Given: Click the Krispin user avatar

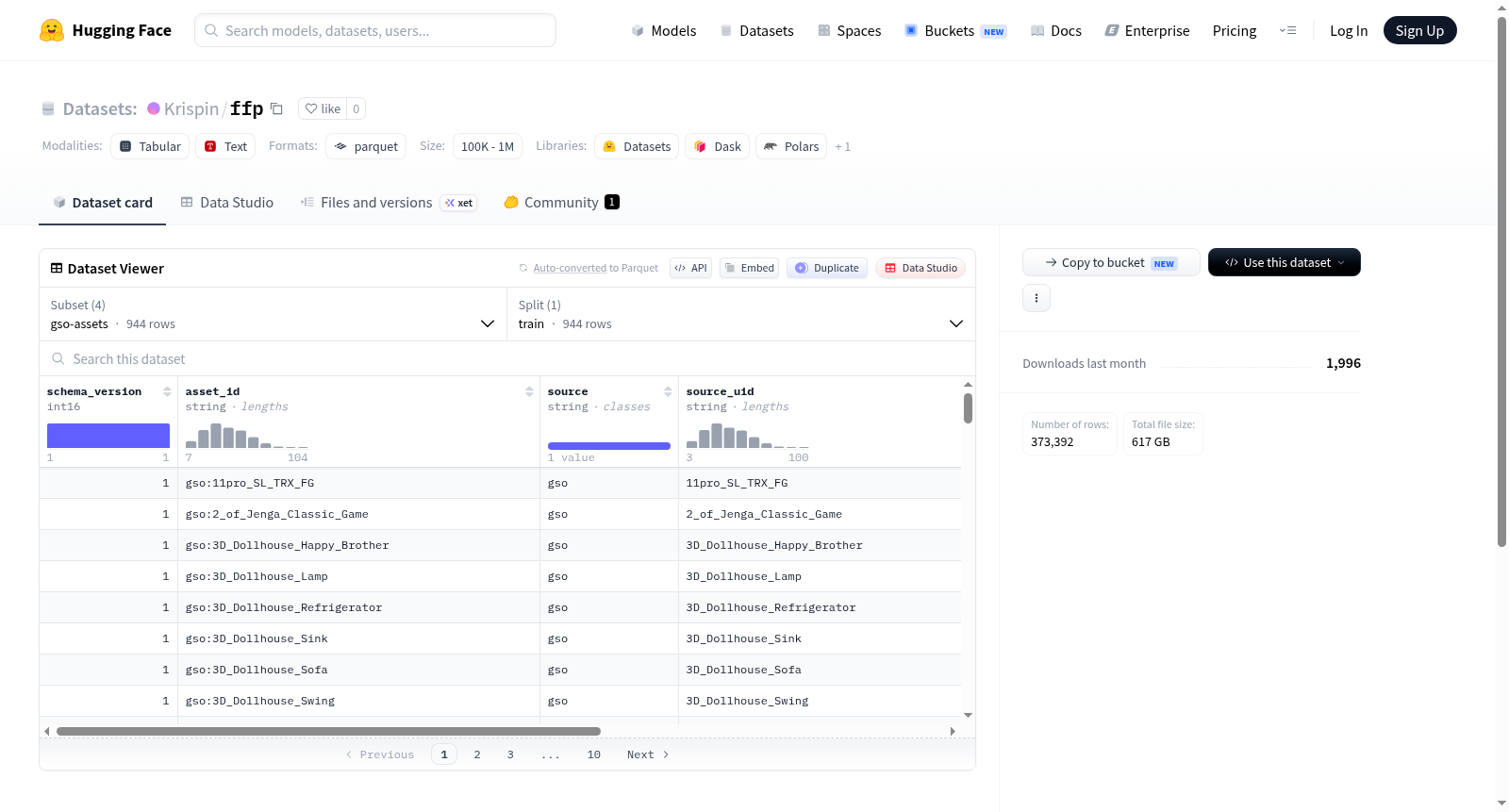Looking at the screenshot, I should click(x=154, y=108).
